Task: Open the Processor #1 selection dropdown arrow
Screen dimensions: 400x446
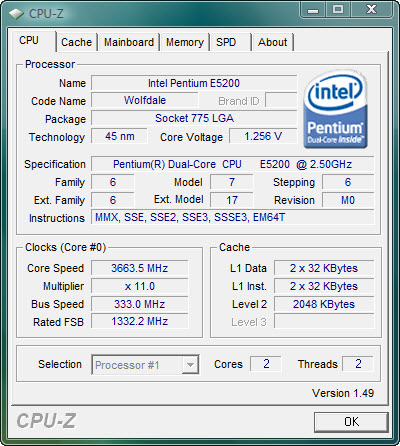Action: coord(190,365)
